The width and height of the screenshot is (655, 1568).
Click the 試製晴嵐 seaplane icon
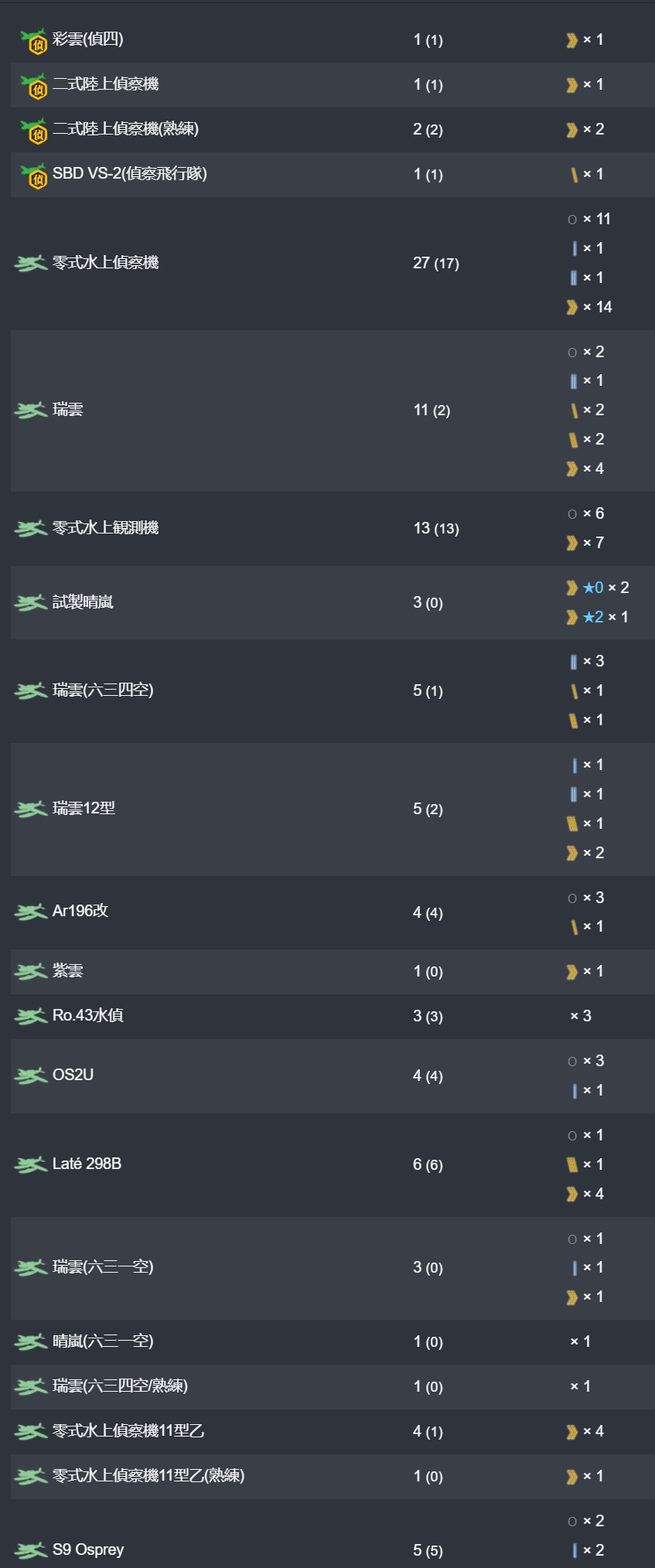click(x=31, y=602)
